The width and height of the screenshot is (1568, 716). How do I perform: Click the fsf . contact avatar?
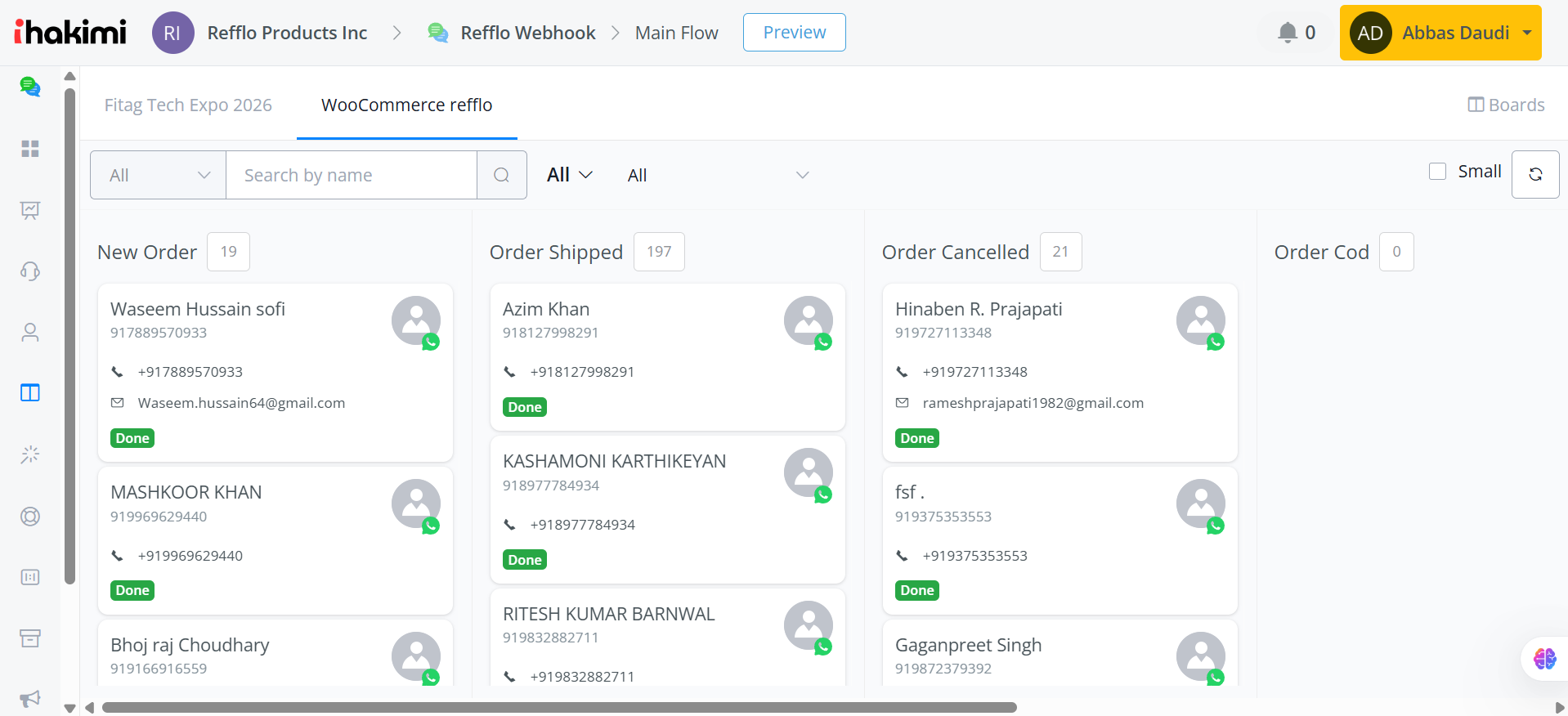[x=1201, y=504]
